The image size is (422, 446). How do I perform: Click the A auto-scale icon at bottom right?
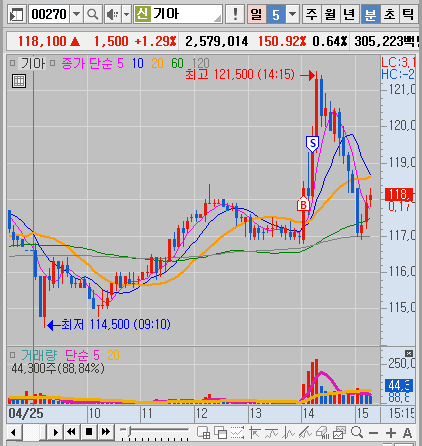(x=407, y=433)
